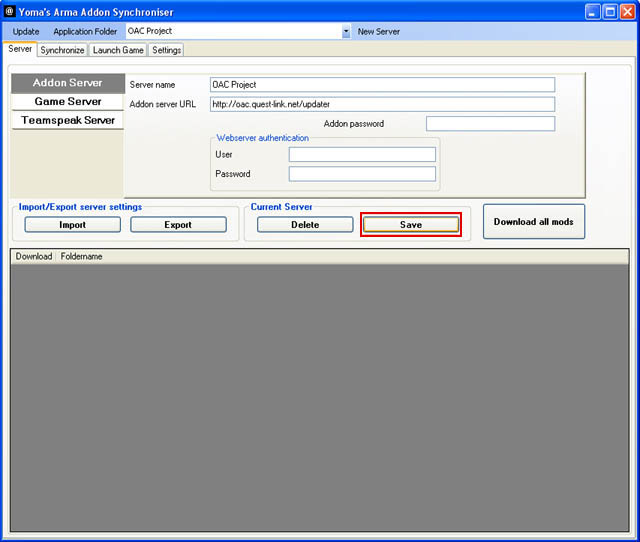Switch to the Synchronize tab
640x542 pixels.
[62, 50]
